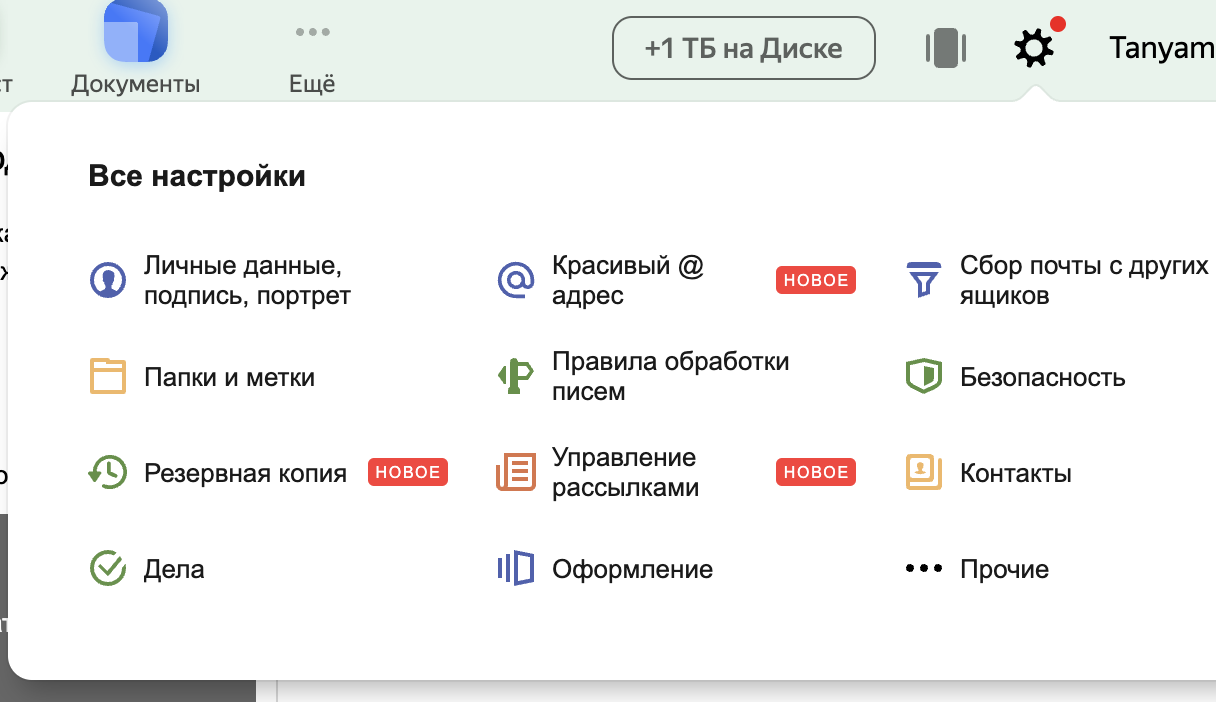
Task: Open 'Резервная копия' settings
Action: (x=245, y=473)
